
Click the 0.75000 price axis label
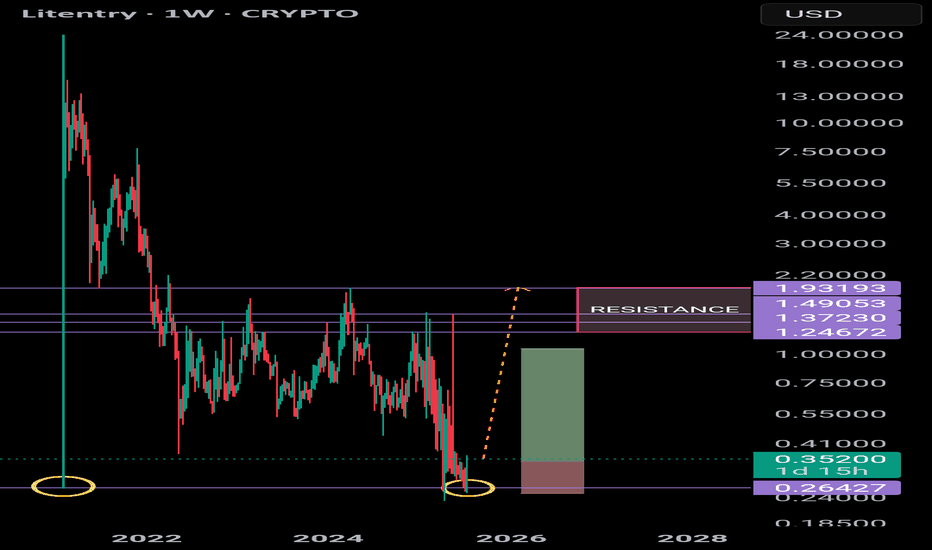click(x=830, y=383)
